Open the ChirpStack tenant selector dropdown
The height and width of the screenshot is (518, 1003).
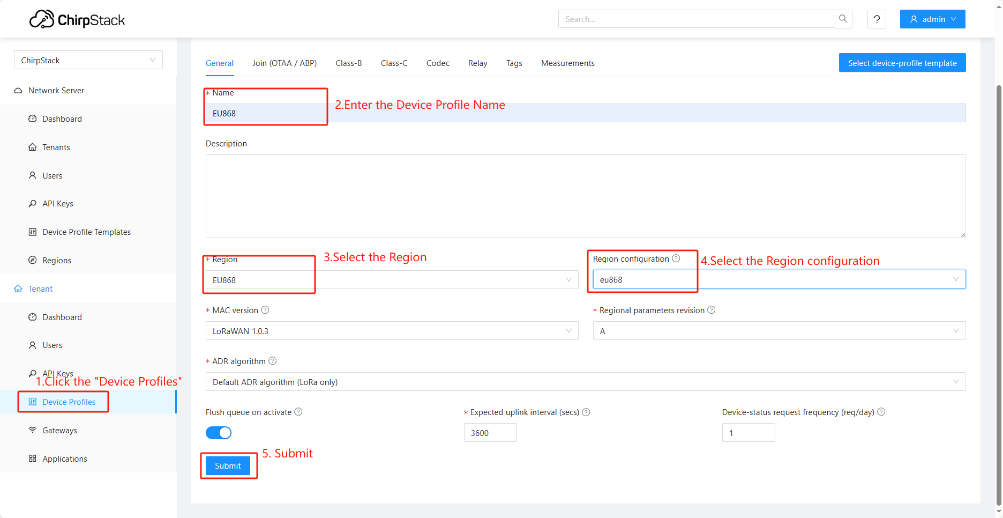(88, 60)
